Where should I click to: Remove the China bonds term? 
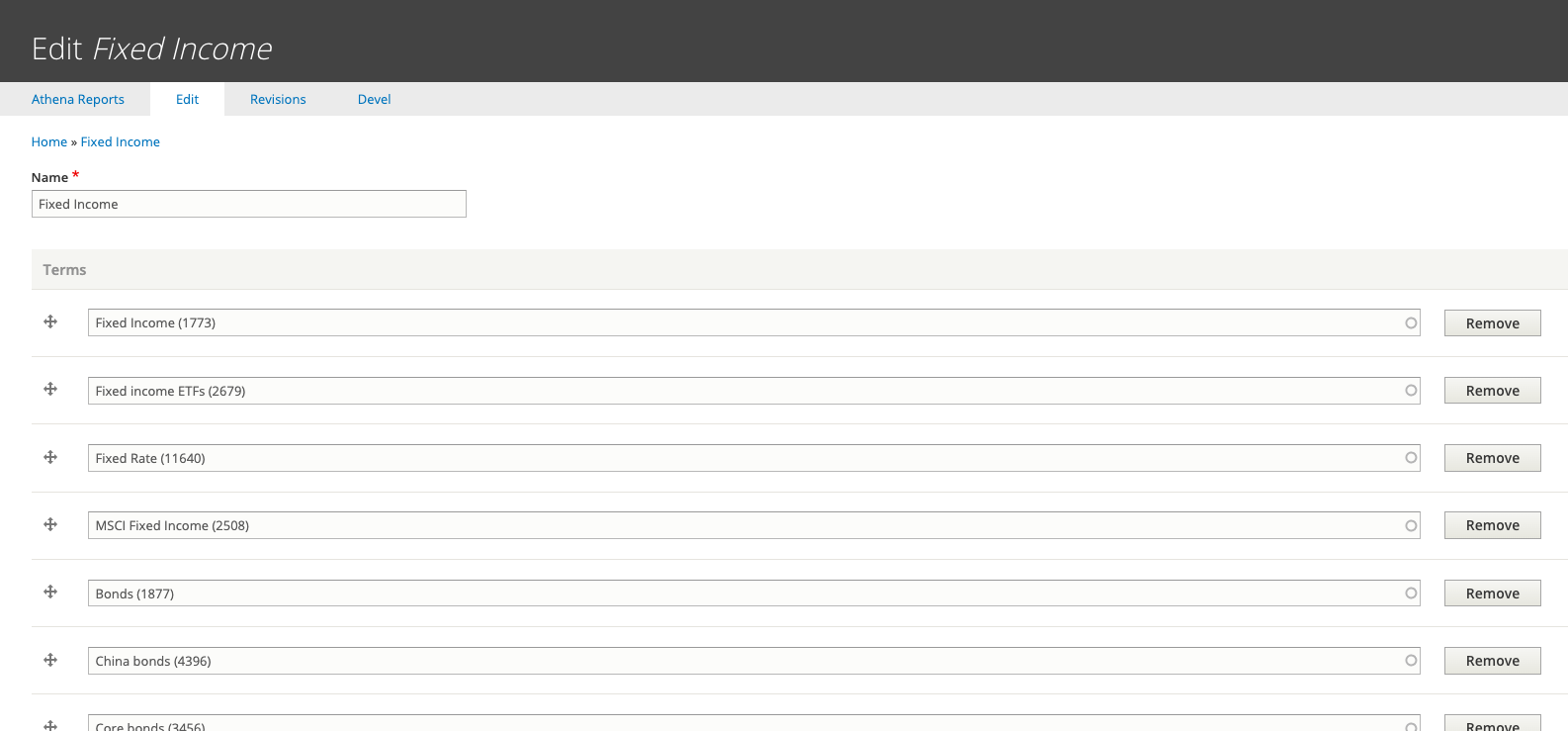pos(1493,661)
